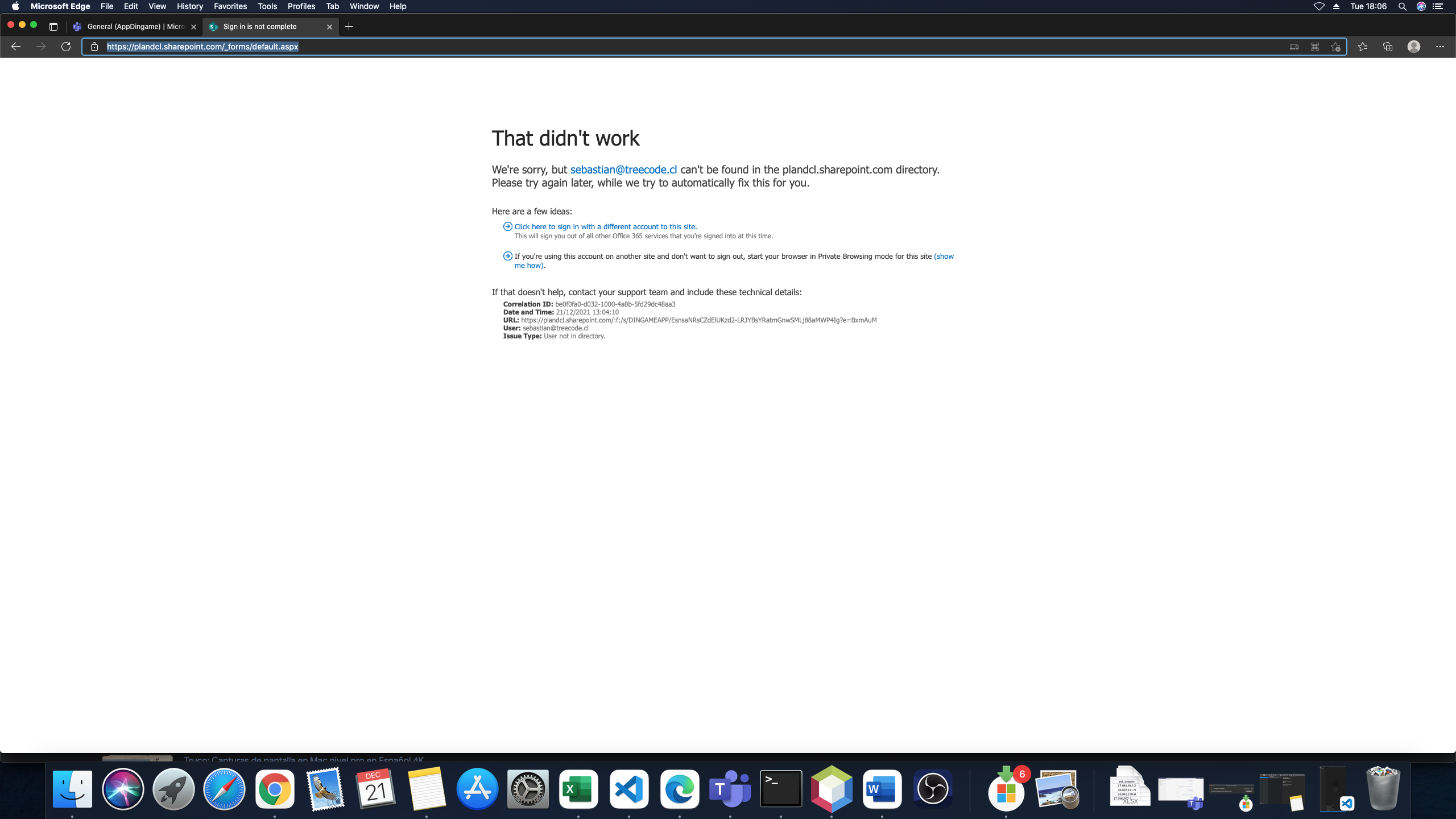Open Visual Studio Code from Dock
The height and width of the screenshot is (819, 1456).
tap(629, 789)
